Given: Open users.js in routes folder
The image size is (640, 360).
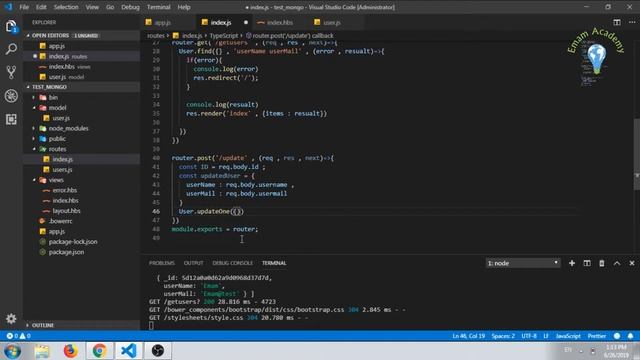Looking at the screenshot, I should (x=82, y=169).
